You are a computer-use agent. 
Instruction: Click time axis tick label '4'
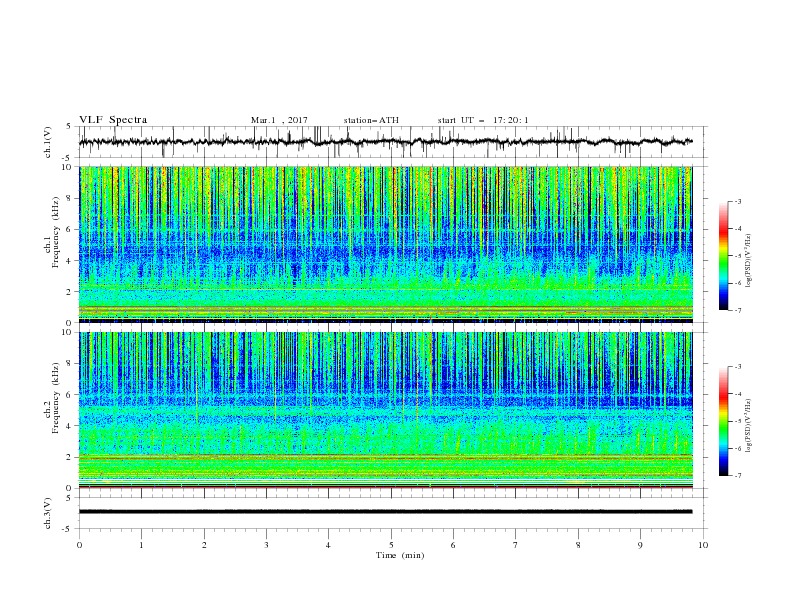[x=328, y=545]
